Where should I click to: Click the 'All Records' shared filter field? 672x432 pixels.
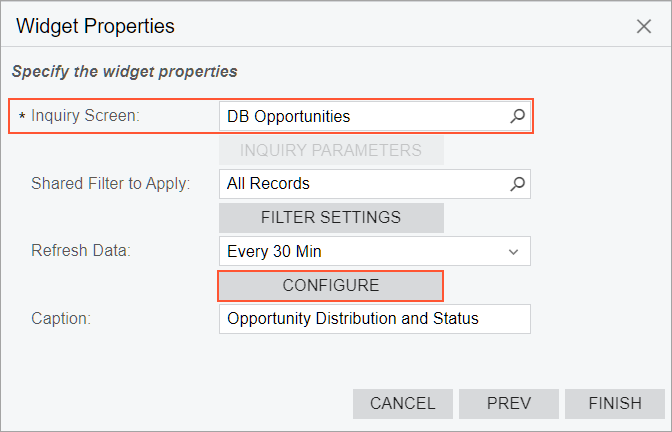(362, 184)
